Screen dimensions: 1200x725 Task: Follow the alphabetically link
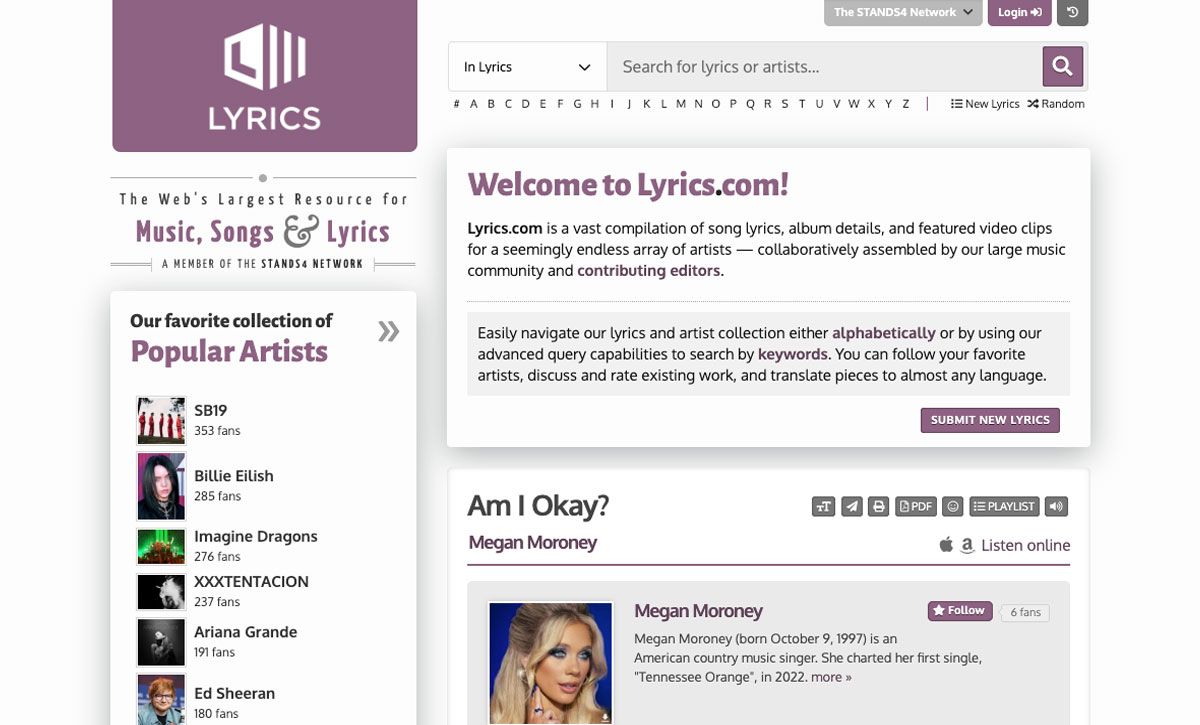pyautogui.click(x=884, y=333)
